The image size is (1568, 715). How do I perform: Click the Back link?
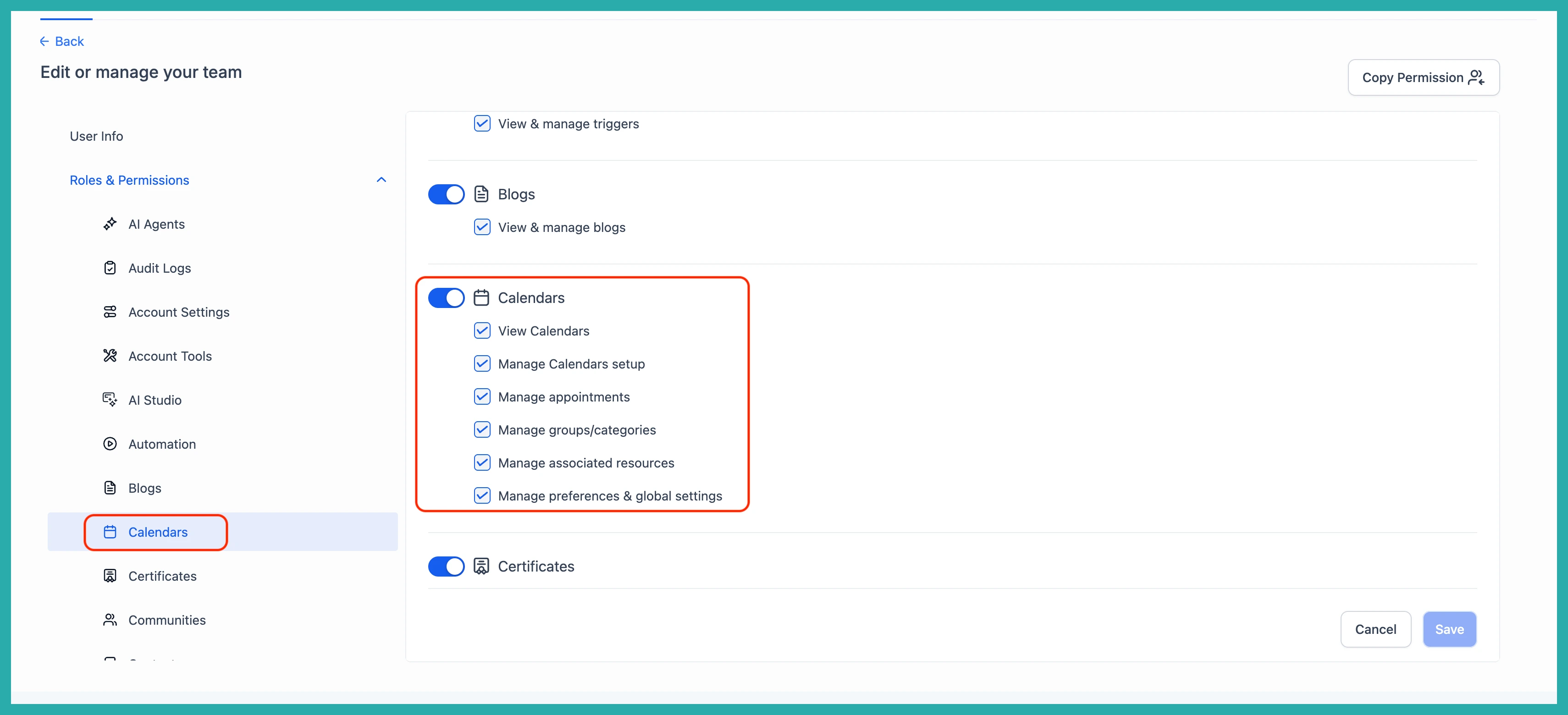point(61,41)
